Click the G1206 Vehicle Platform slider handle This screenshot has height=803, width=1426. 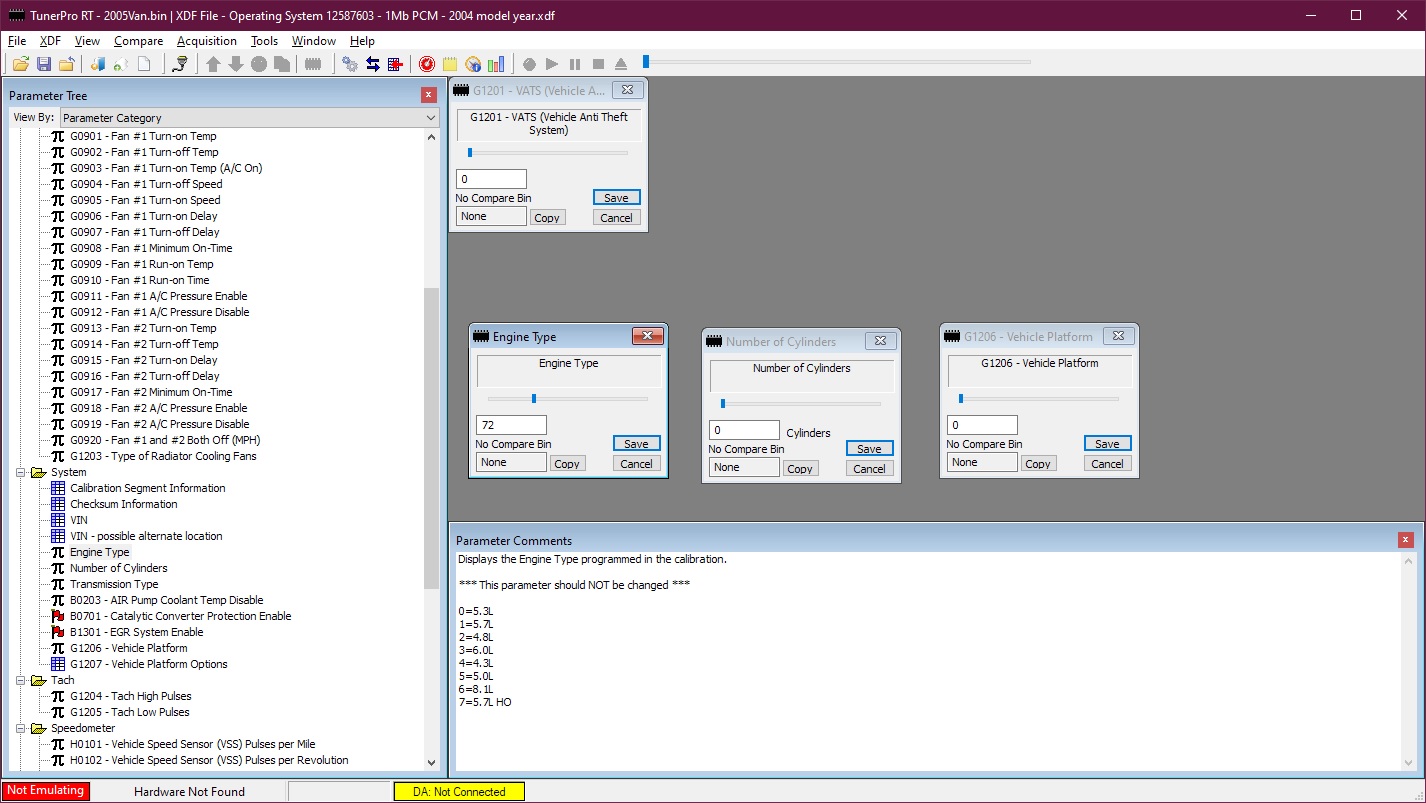961,398
